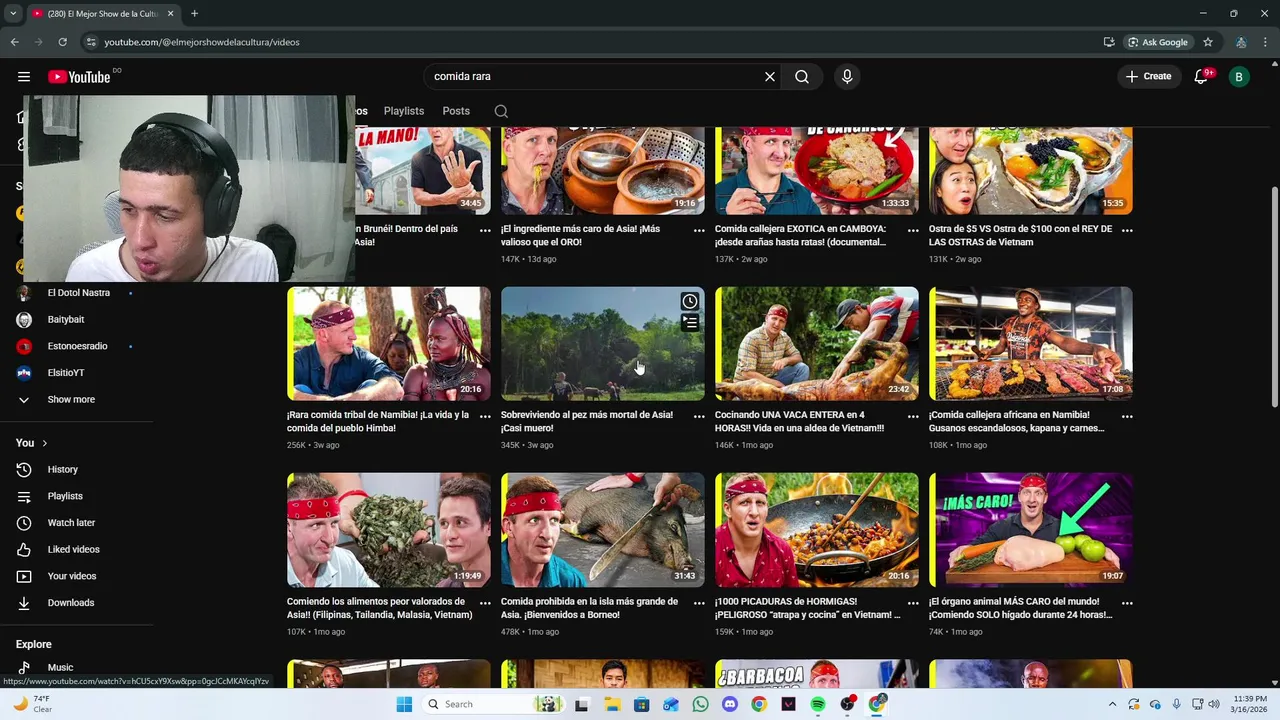This screenshot has height=720, width=1280.
Task: Open the Windows Start menu
Action: [x=404, y=704]
